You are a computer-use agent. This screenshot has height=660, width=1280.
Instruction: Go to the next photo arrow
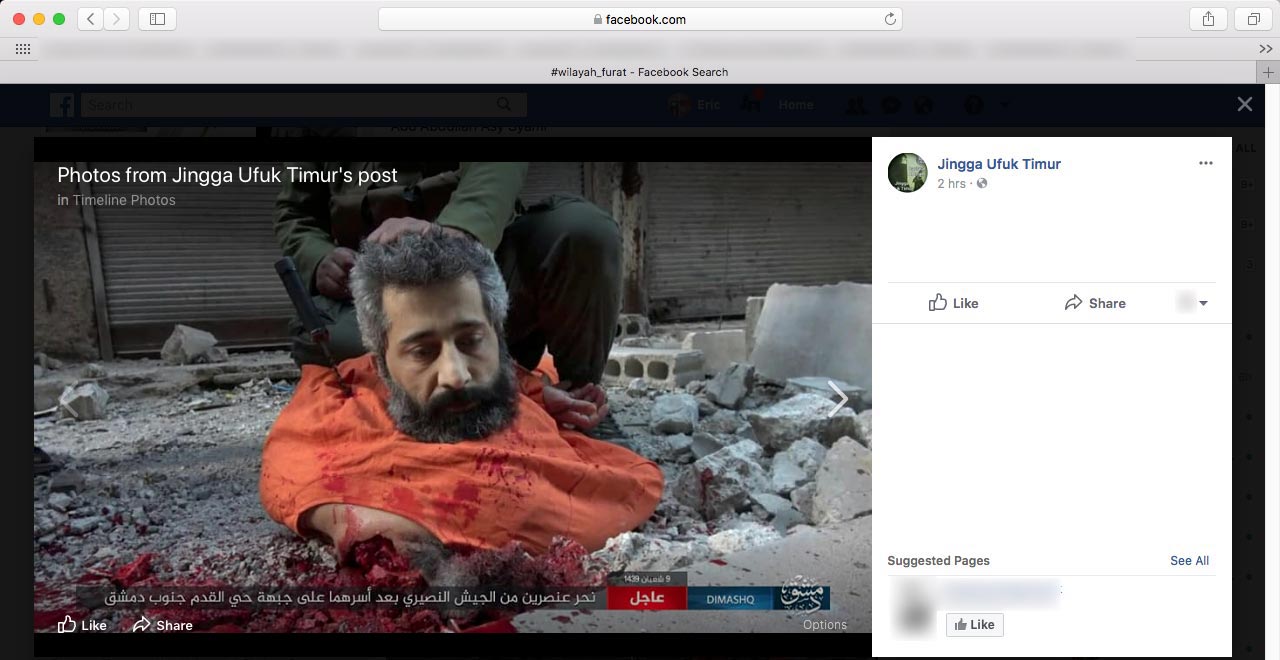(x=837, y=400)
